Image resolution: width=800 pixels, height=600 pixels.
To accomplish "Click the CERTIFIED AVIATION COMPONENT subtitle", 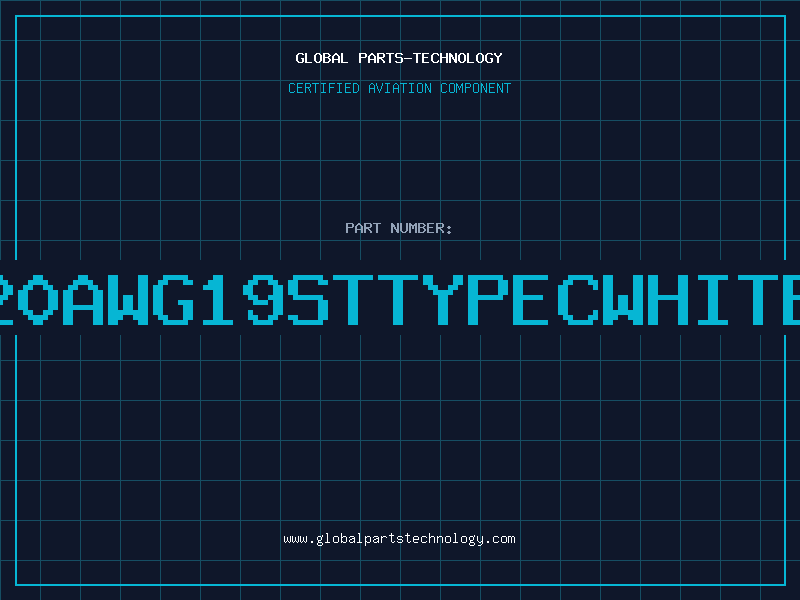I will click(399, 88).
